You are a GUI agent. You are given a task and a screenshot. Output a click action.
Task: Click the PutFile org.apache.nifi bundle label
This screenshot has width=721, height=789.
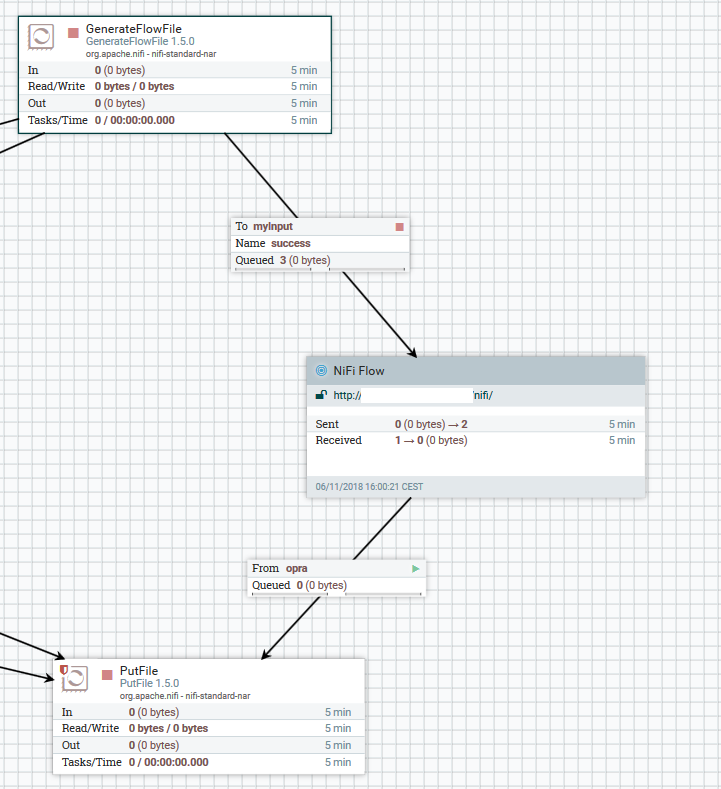pos(185,696)
